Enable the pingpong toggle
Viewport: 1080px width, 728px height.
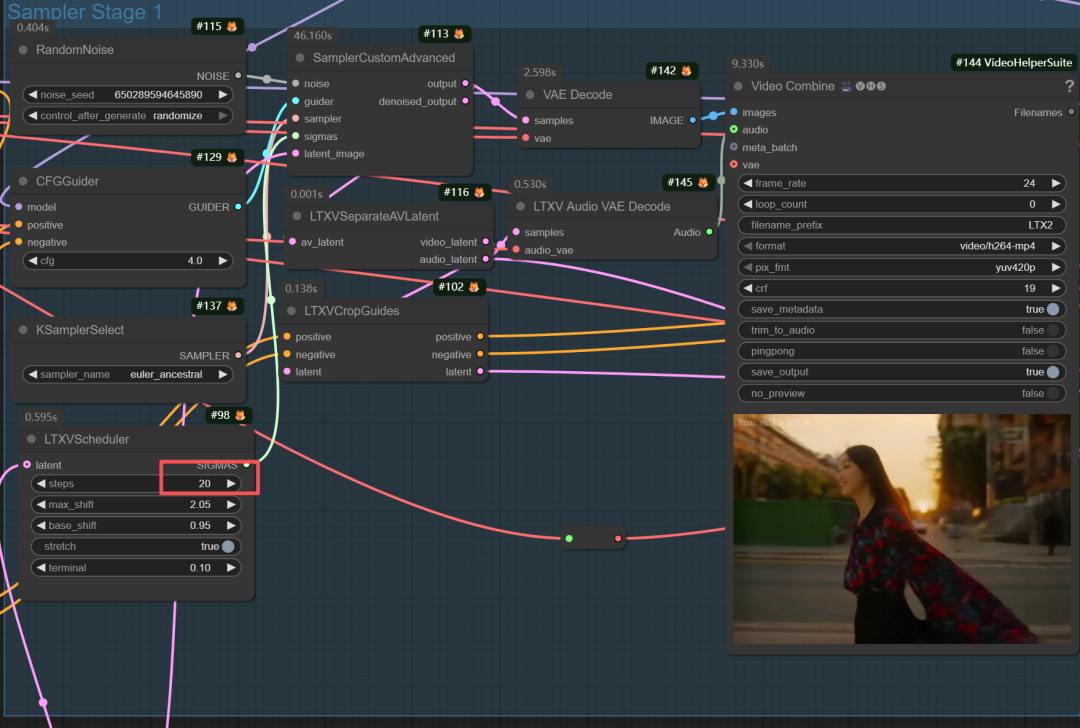1052,352
